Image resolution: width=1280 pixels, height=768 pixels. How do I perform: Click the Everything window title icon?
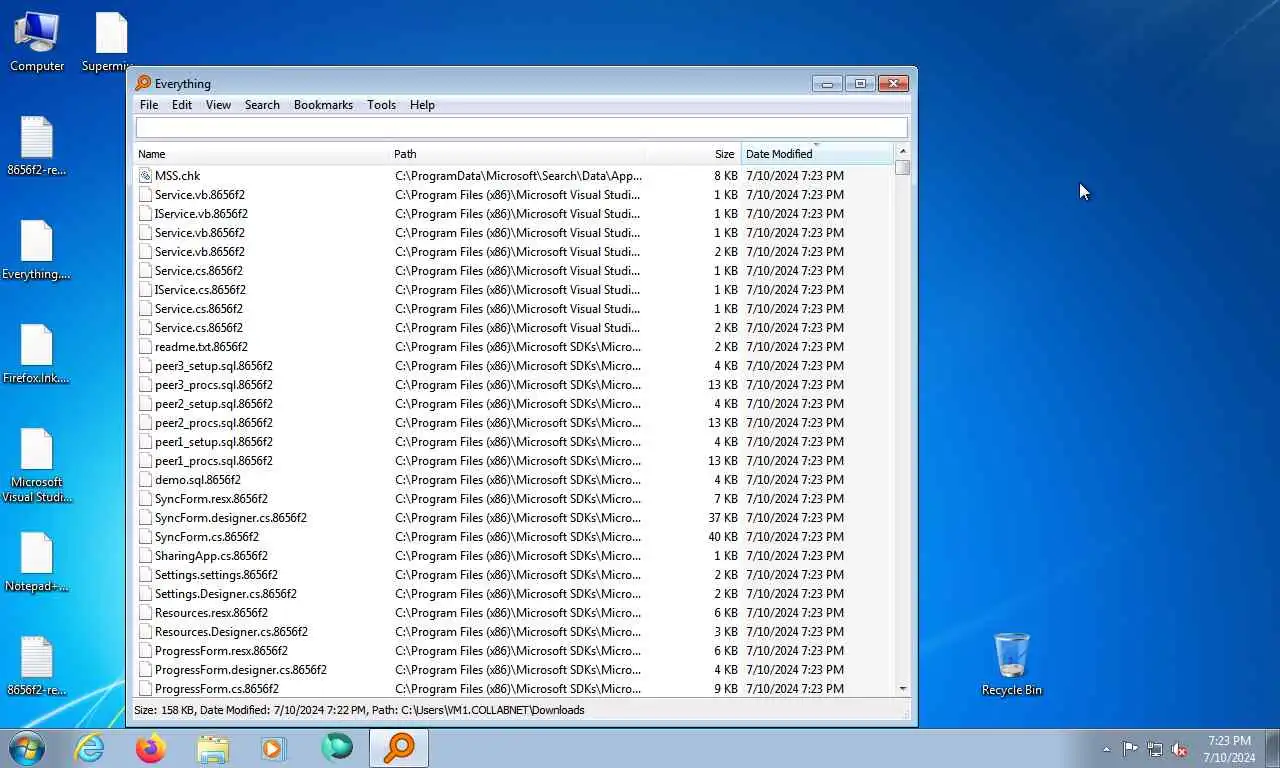143,83
